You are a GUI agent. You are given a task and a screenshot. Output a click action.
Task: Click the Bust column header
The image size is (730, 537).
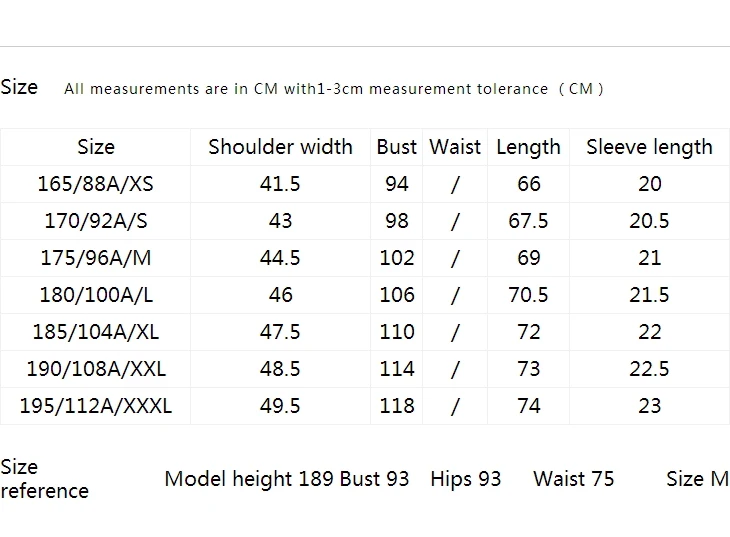tap(397, 147)
